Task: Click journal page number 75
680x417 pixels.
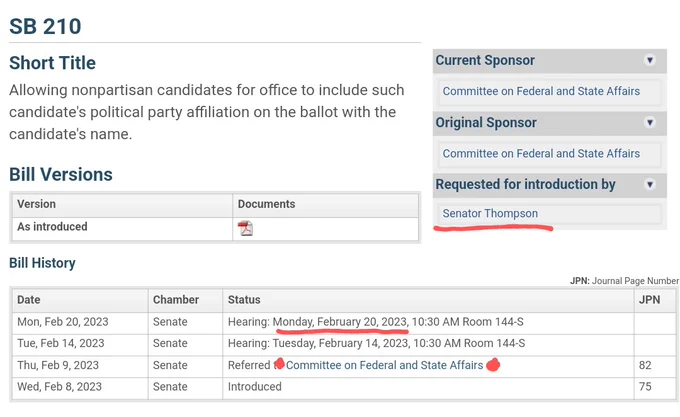Action: coord(645,387)
